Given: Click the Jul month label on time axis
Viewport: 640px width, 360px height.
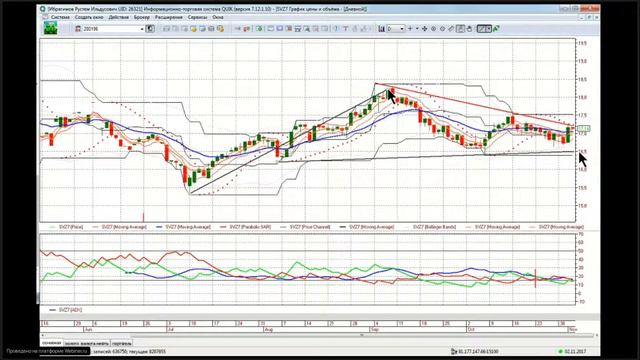Looking at the screenshot, I should [170, 329].
